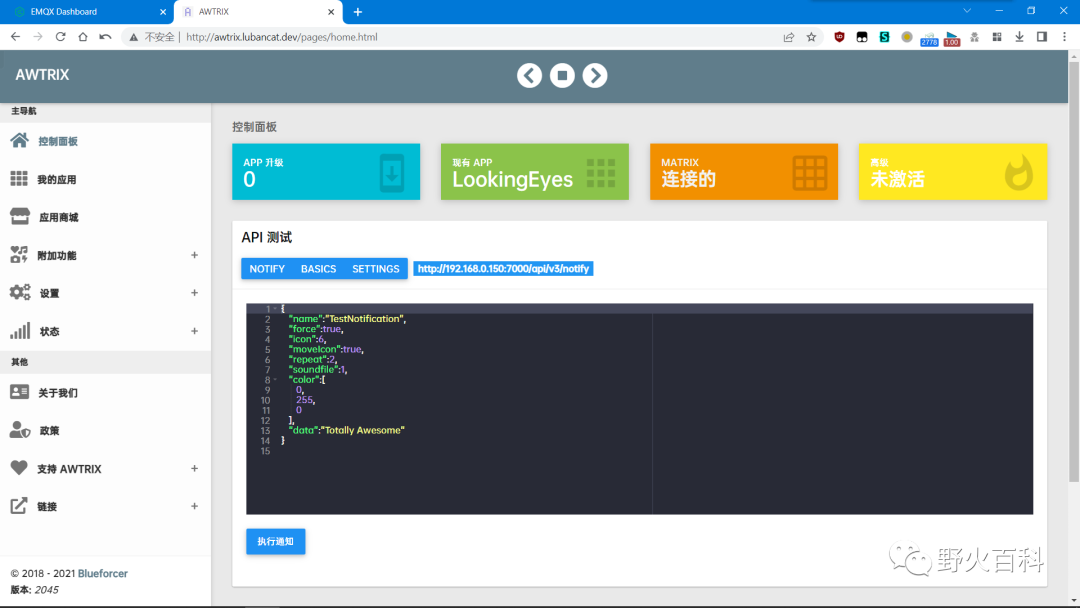This screenshot has height=608, width=1080.
Task: Close the EMQX Dashboard tab
Action: coord(163,12)
